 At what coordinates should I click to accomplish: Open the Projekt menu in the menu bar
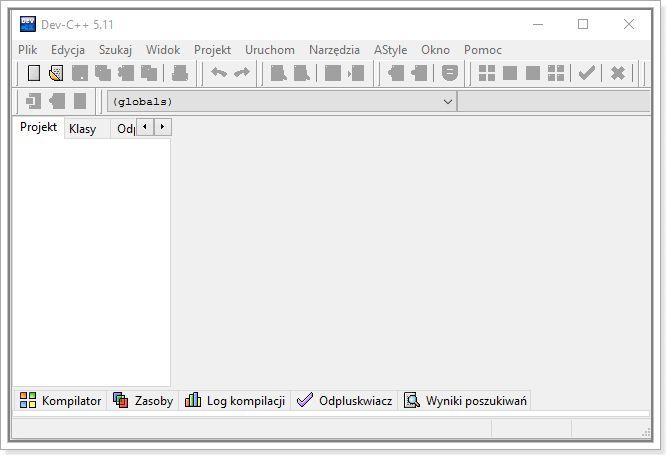point(212,50)
